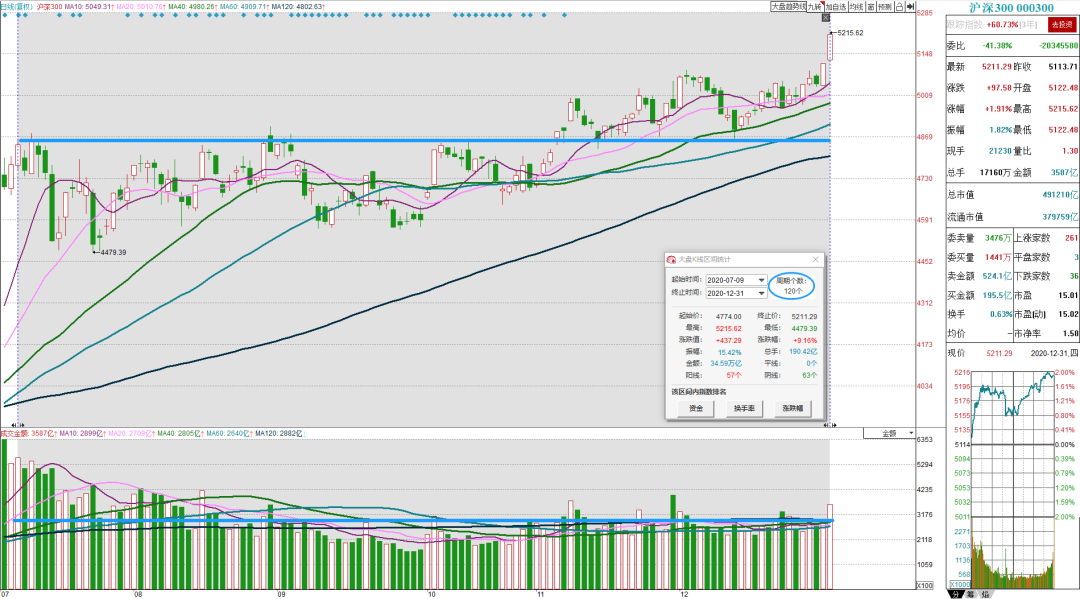This screenshot has width=1080, height=599.
Task: Click the 资金 ranking button
Action: pos(696,408)
